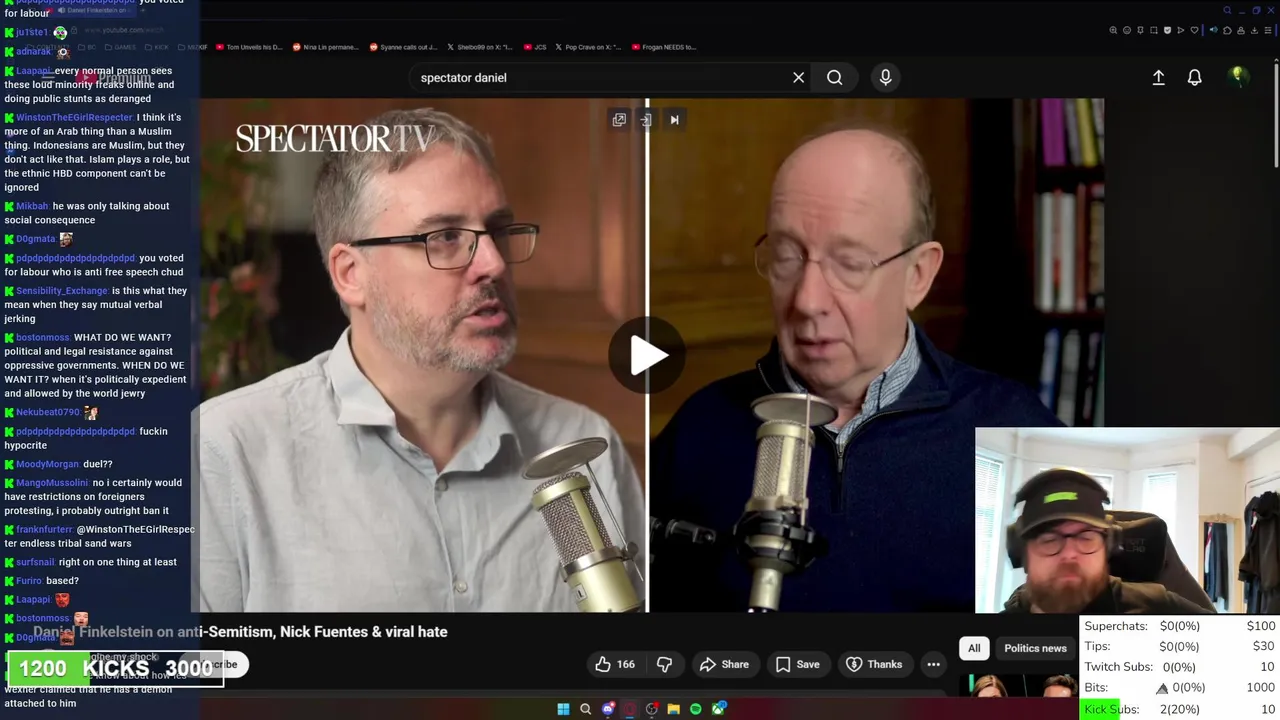This screenshot has width=1280, height=720.
Task: Click chat username Nekubeat0790
Action: pos(48,412)
